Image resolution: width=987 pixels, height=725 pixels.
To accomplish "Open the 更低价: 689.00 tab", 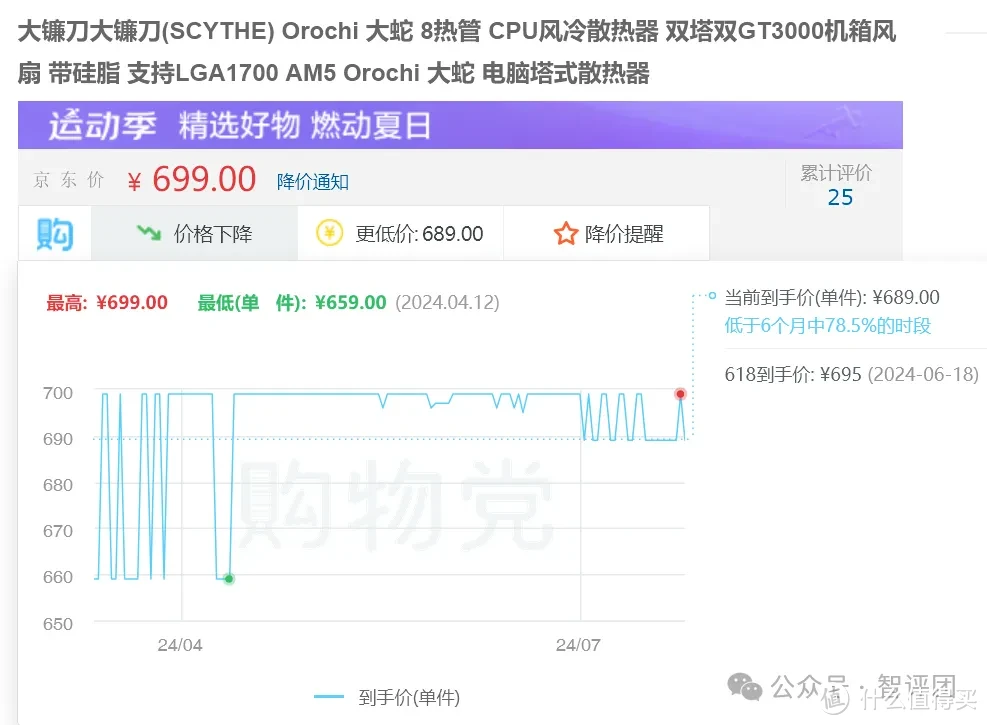I will 400,233.
